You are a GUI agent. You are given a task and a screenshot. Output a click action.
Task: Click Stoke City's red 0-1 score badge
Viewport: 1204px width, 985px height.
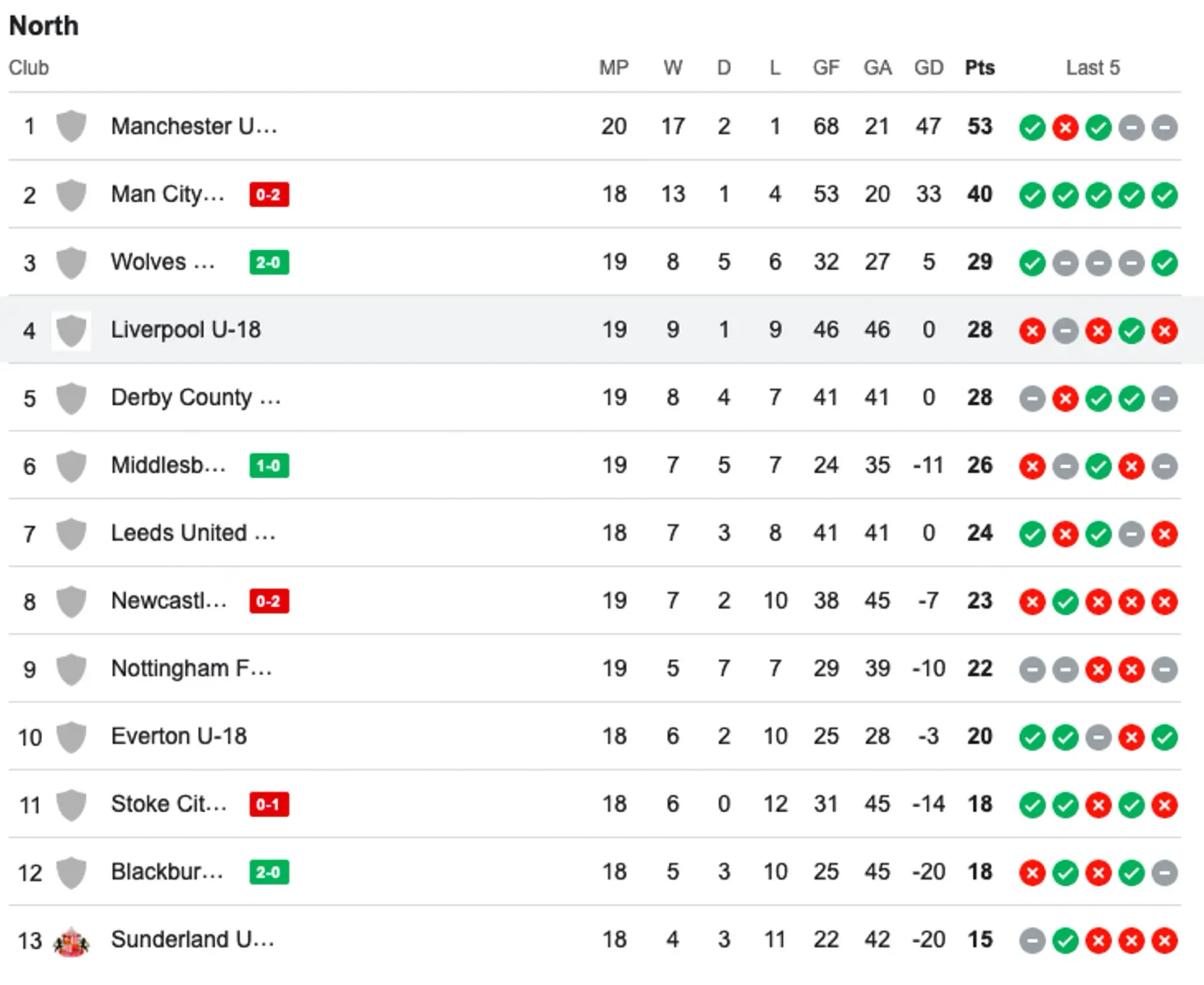tap(269, 804)
